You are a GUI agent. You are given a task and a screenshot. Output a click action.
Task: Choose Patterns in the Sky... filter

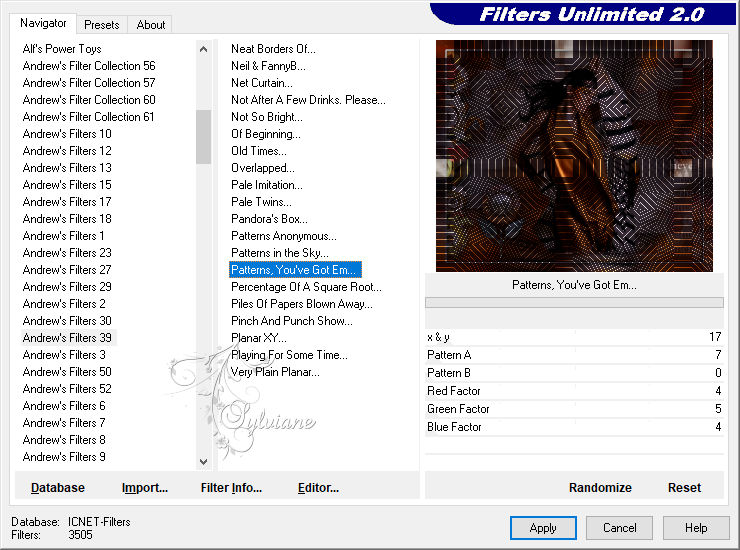[280, 253]
